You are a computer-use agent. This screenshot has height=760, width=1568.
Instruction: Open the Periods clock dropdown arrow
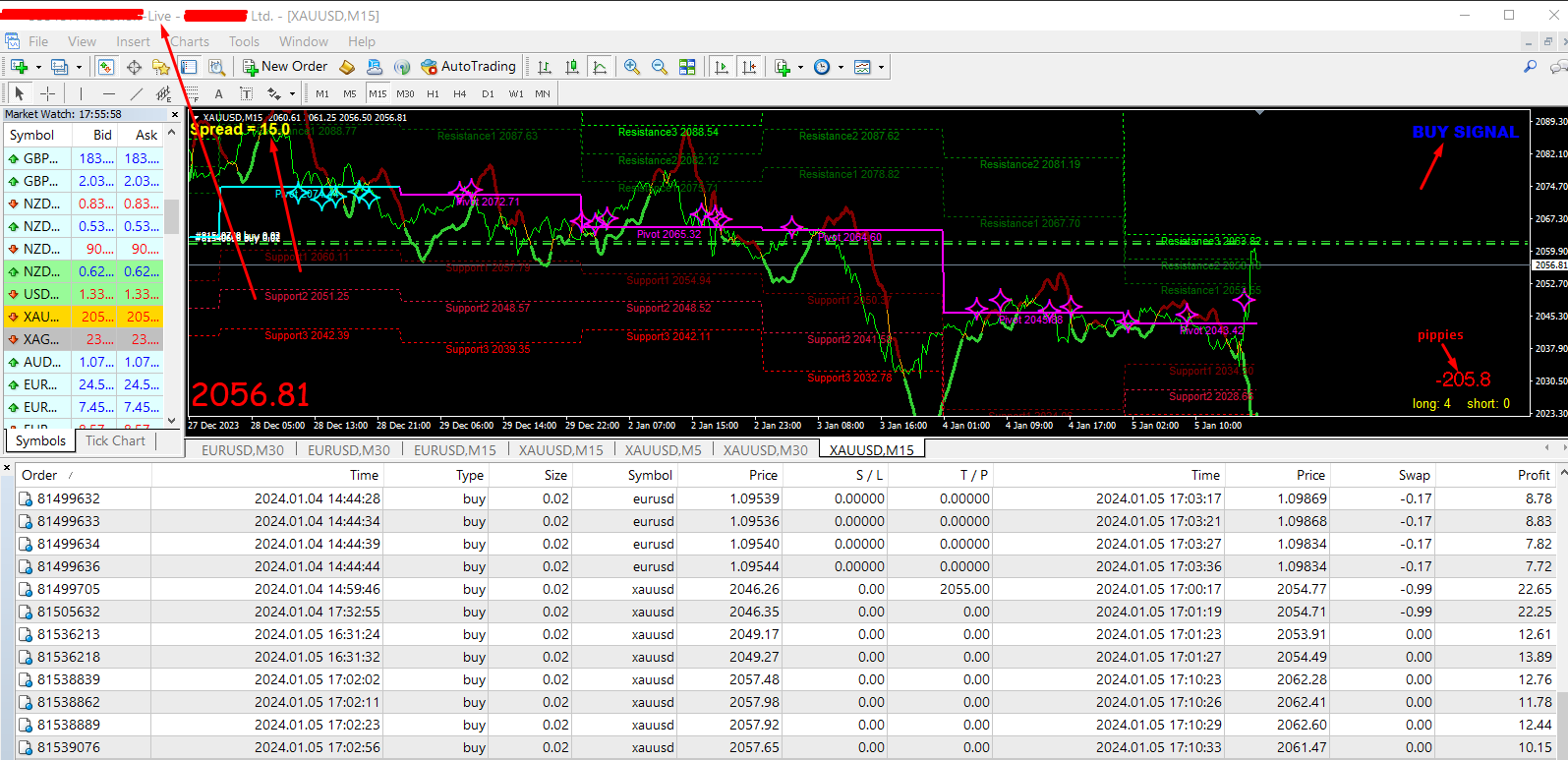point(841,67)
